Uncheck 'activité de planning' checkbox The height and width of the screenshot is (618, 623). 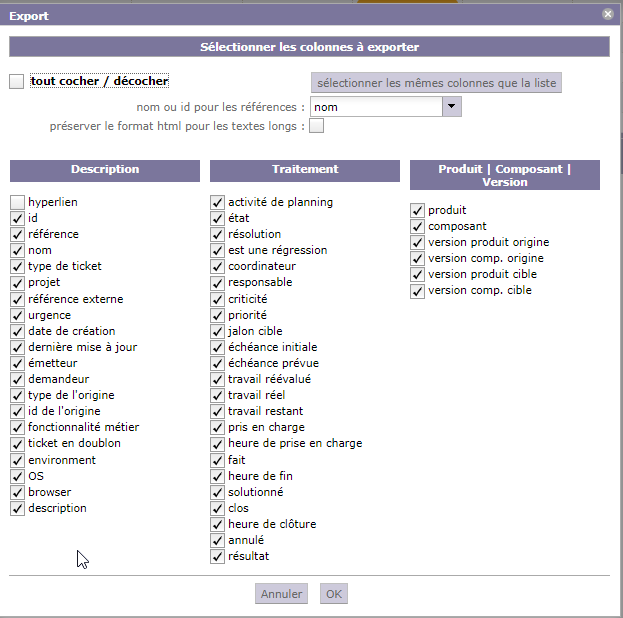218,202
